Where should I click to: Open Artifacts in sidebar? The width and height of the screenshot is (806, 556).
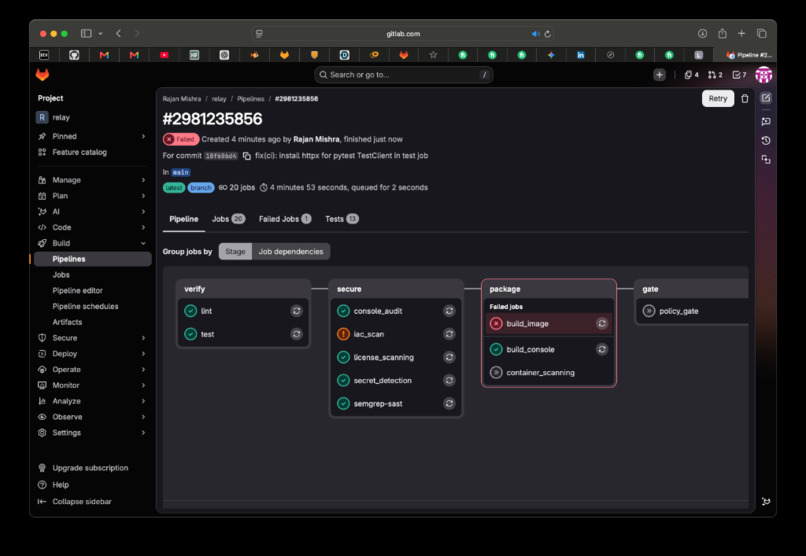click(x=93, y=322)
